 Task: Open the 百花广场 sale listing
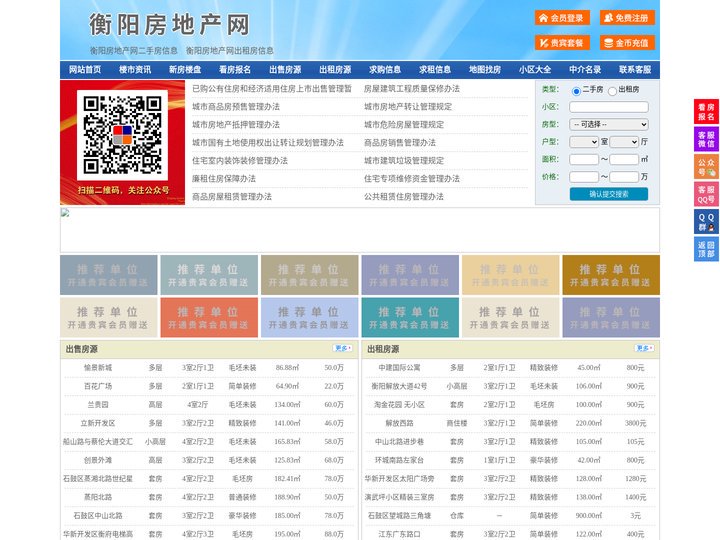click(98, 386)
